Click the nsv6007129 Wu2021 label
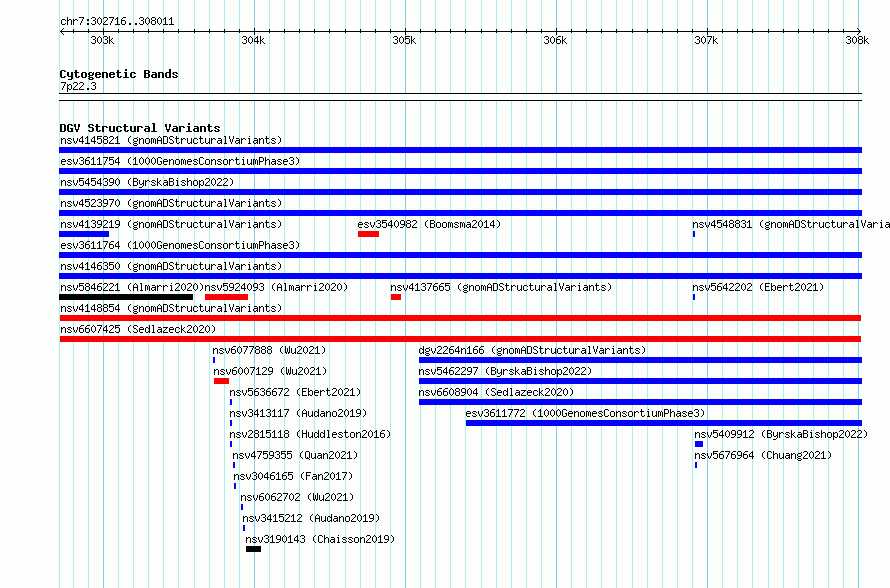Viewport: 890px width, 588px height. tap(270, 371)
